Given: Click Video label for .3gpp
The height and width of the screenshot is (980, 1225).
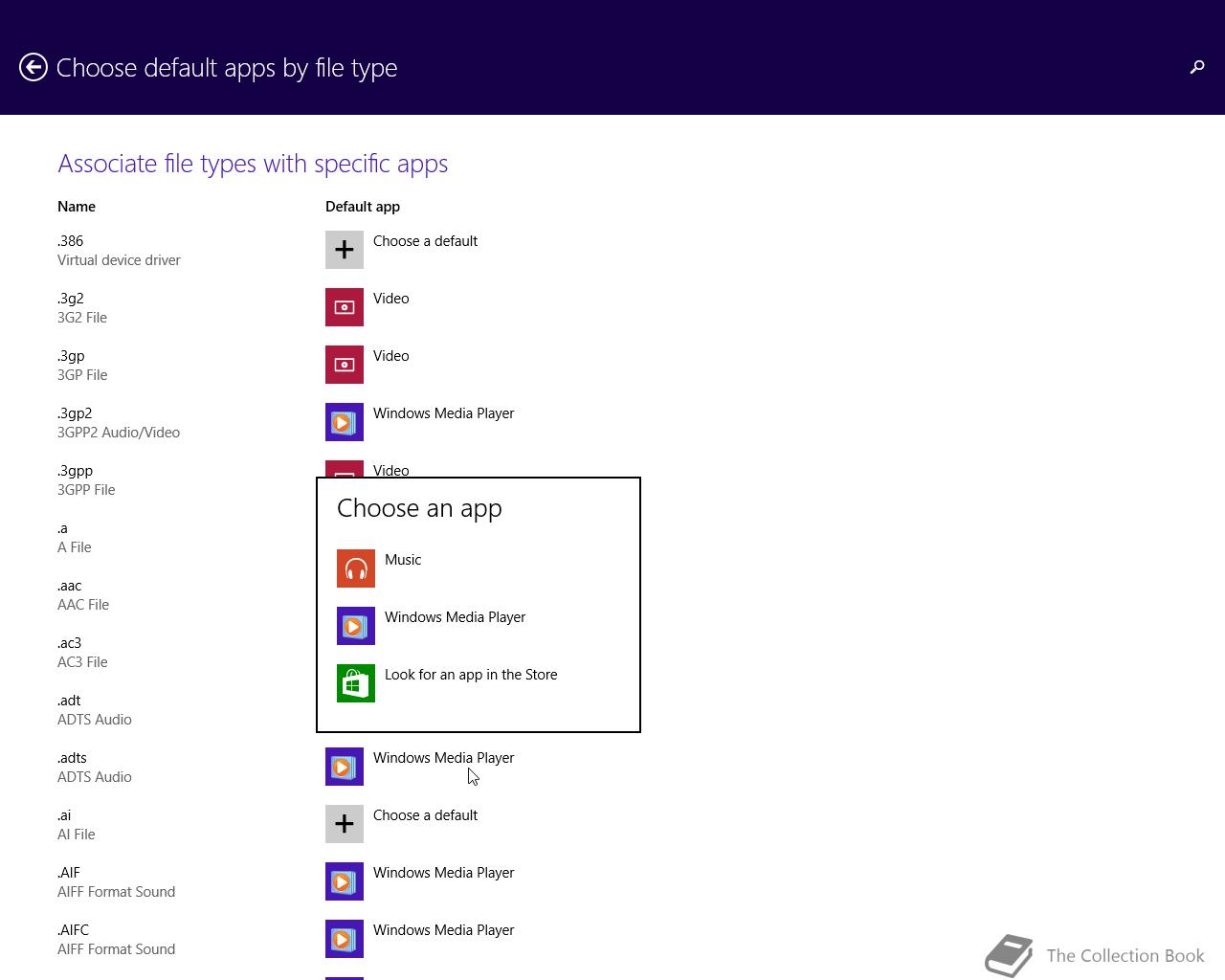Looking at the screenshot, I should tap(390, 470).
